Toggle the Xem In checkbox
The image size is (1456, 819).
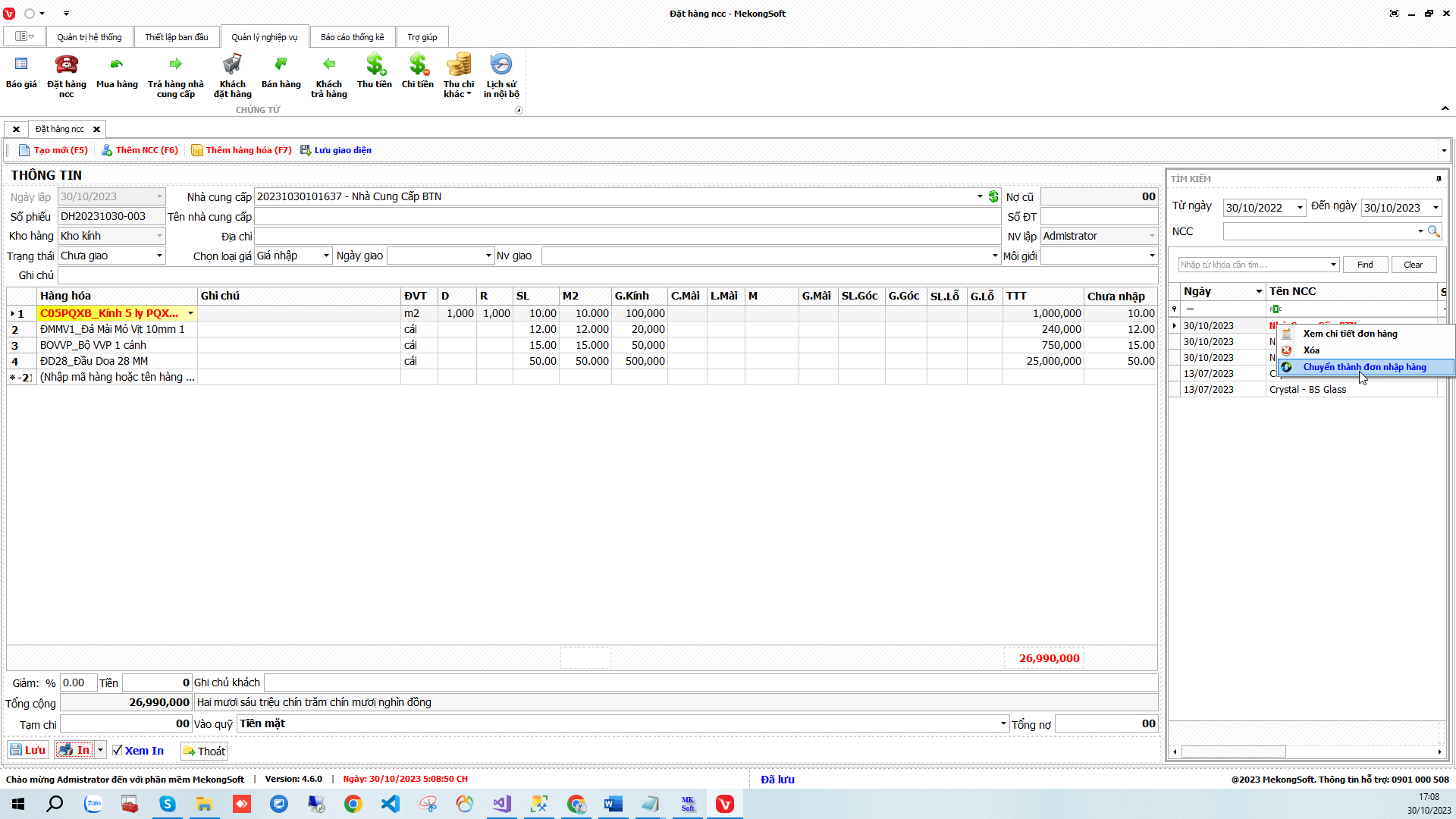[x=118, y=751]
